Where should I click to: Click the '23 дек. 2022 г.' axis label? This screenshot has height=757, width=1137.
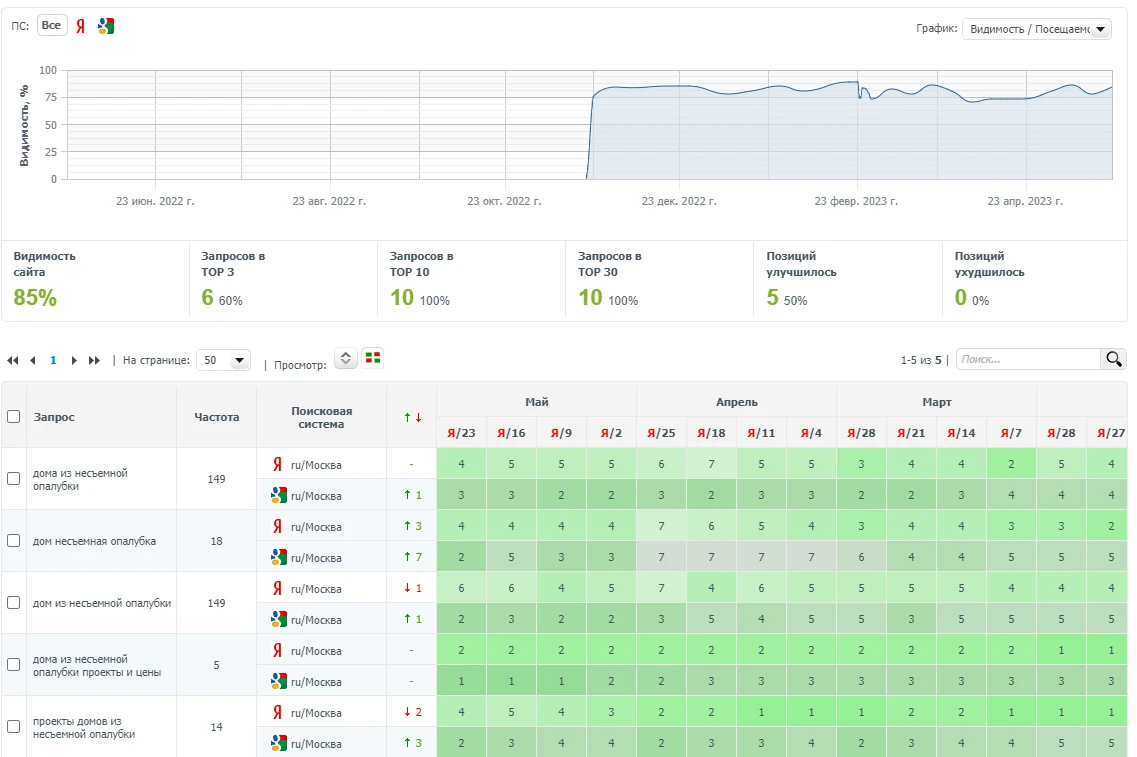[x=679, y=201]
